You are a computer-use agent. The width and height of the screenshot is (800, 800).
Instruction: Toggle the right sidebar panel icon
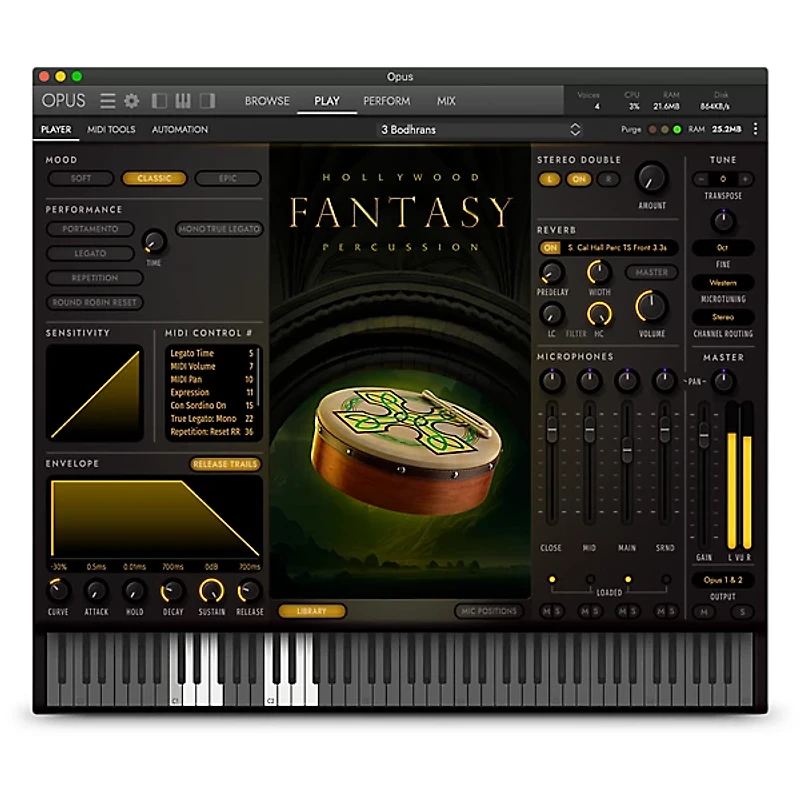pyautogui.click(x=207, y=101)
